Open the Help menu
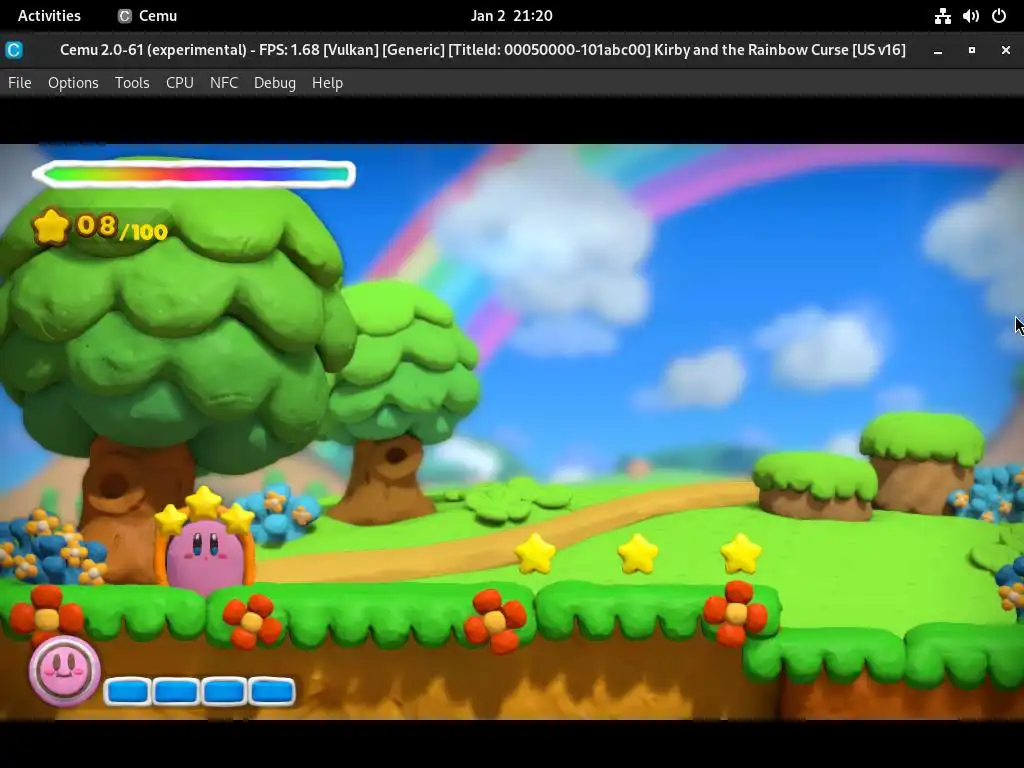Image resolution: width=1024 pixels, height=768 pixels. (327, 83)
